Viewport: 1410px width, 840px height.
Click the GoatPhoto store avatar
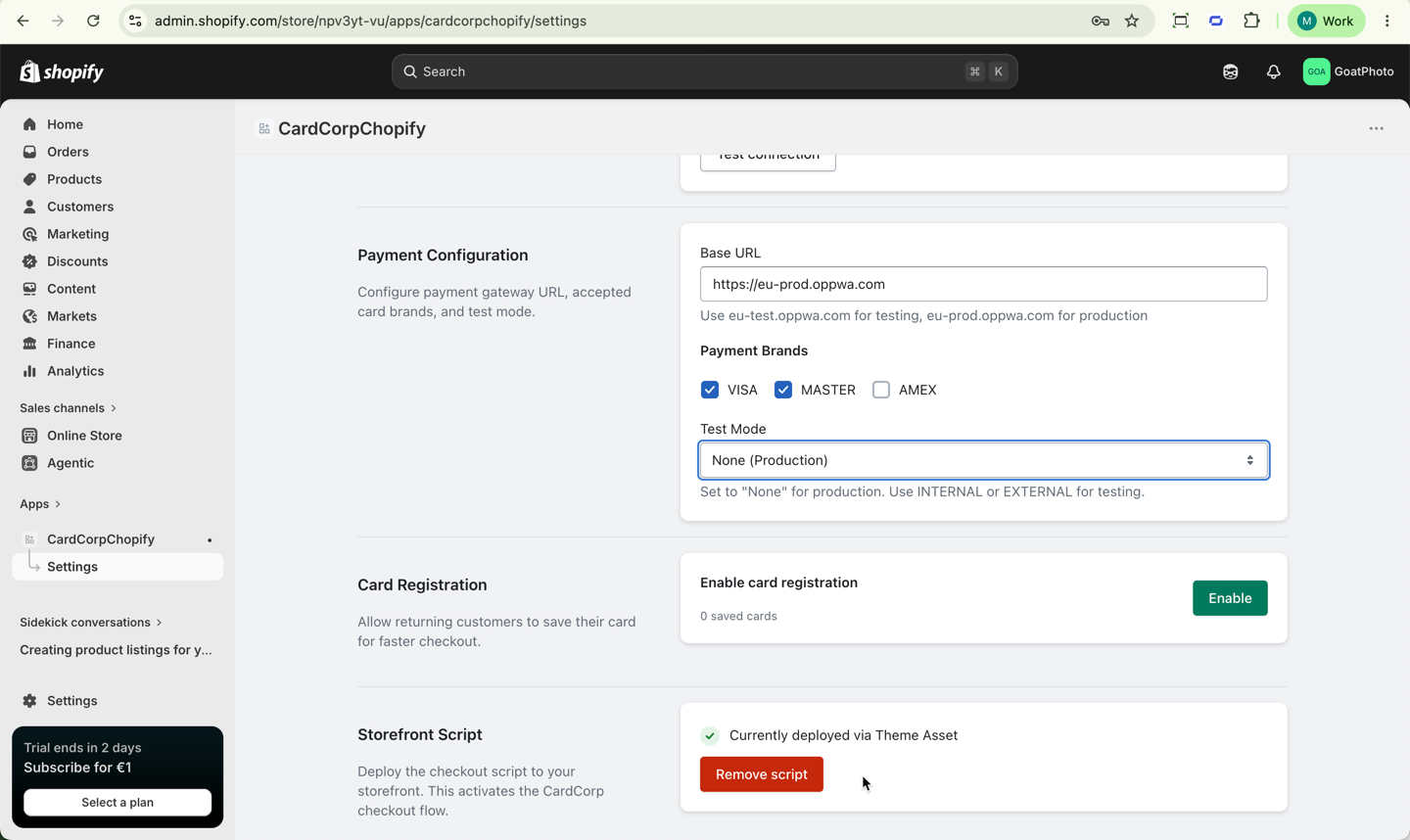click(1316, 71)
